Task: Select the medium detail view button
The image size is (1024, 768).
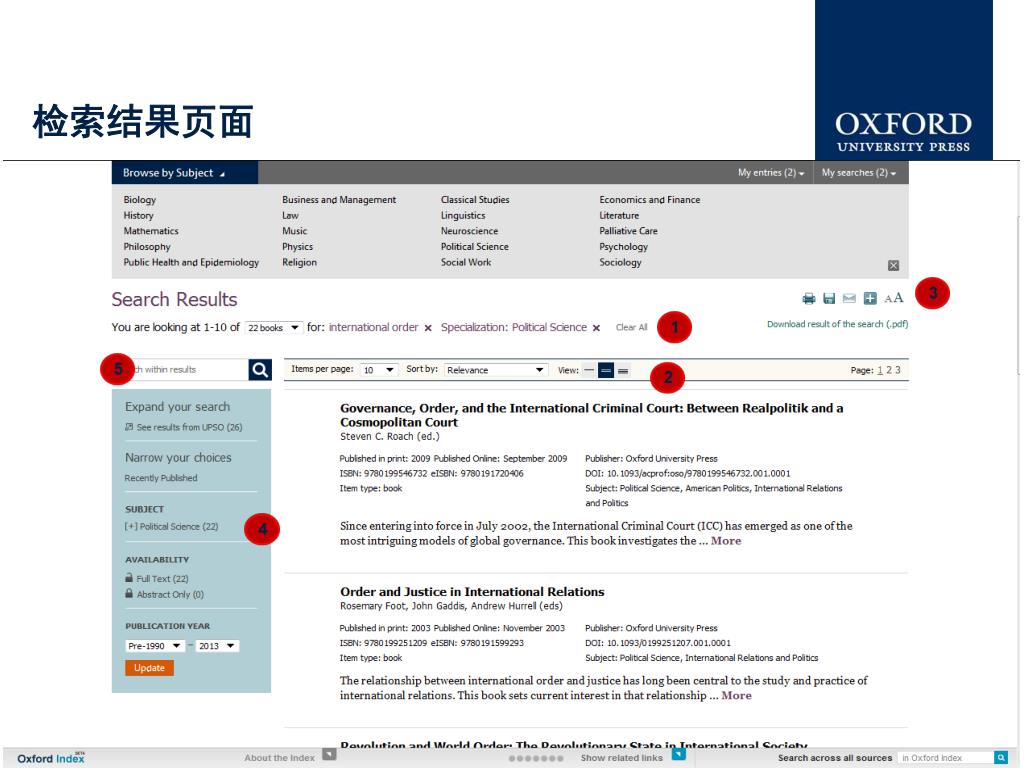Action: [606, 370]
